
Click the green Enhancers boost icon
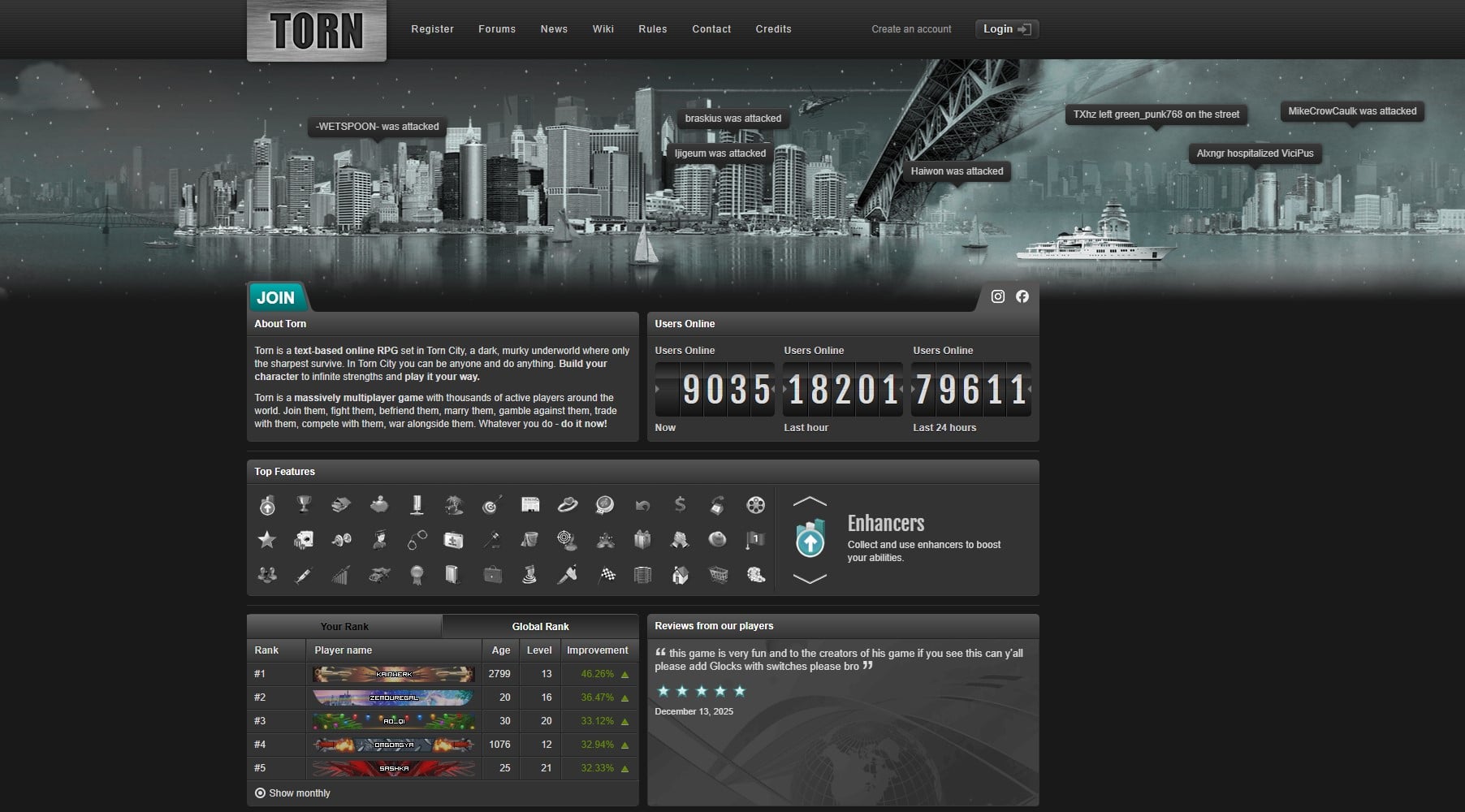click(809, 540)
